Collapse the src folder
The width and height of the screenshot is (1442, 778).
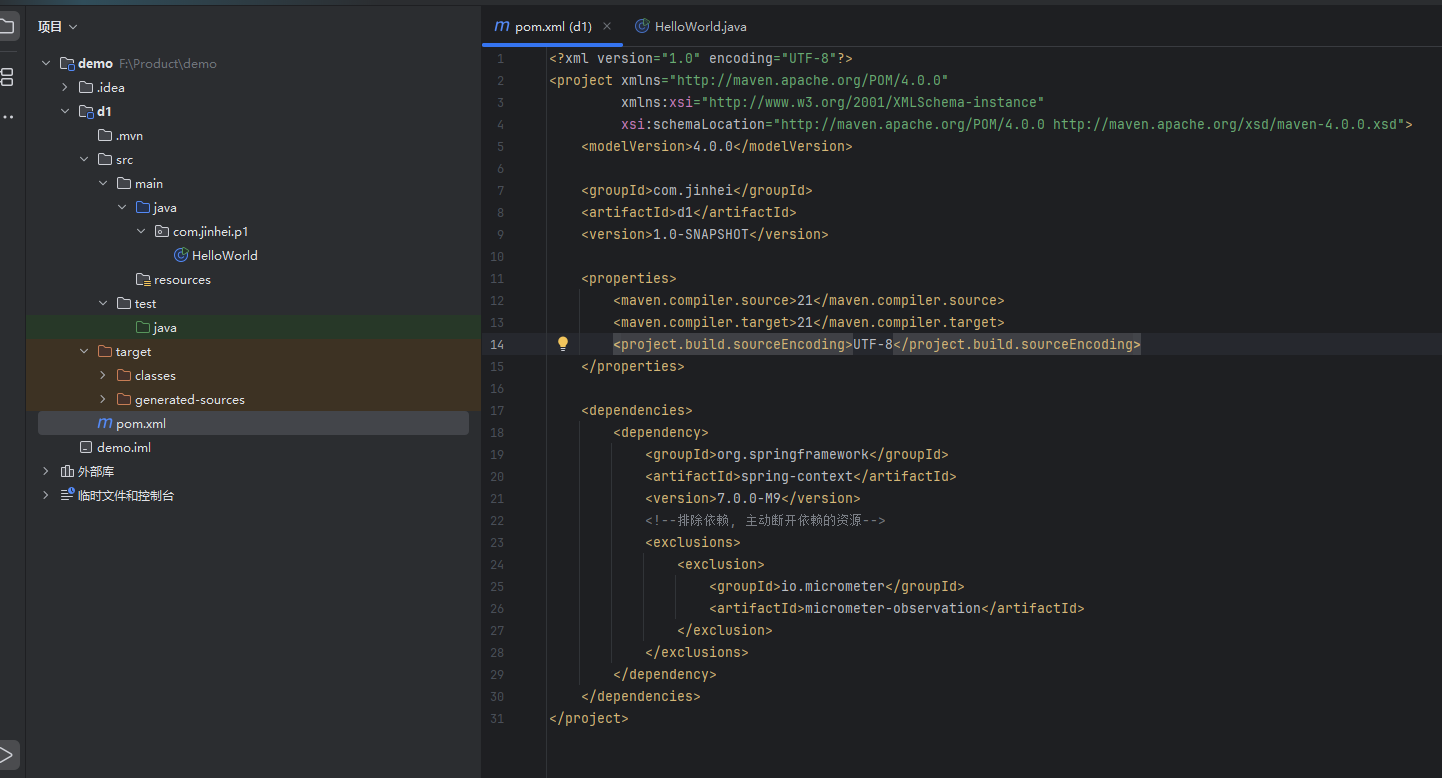point(83,159)
